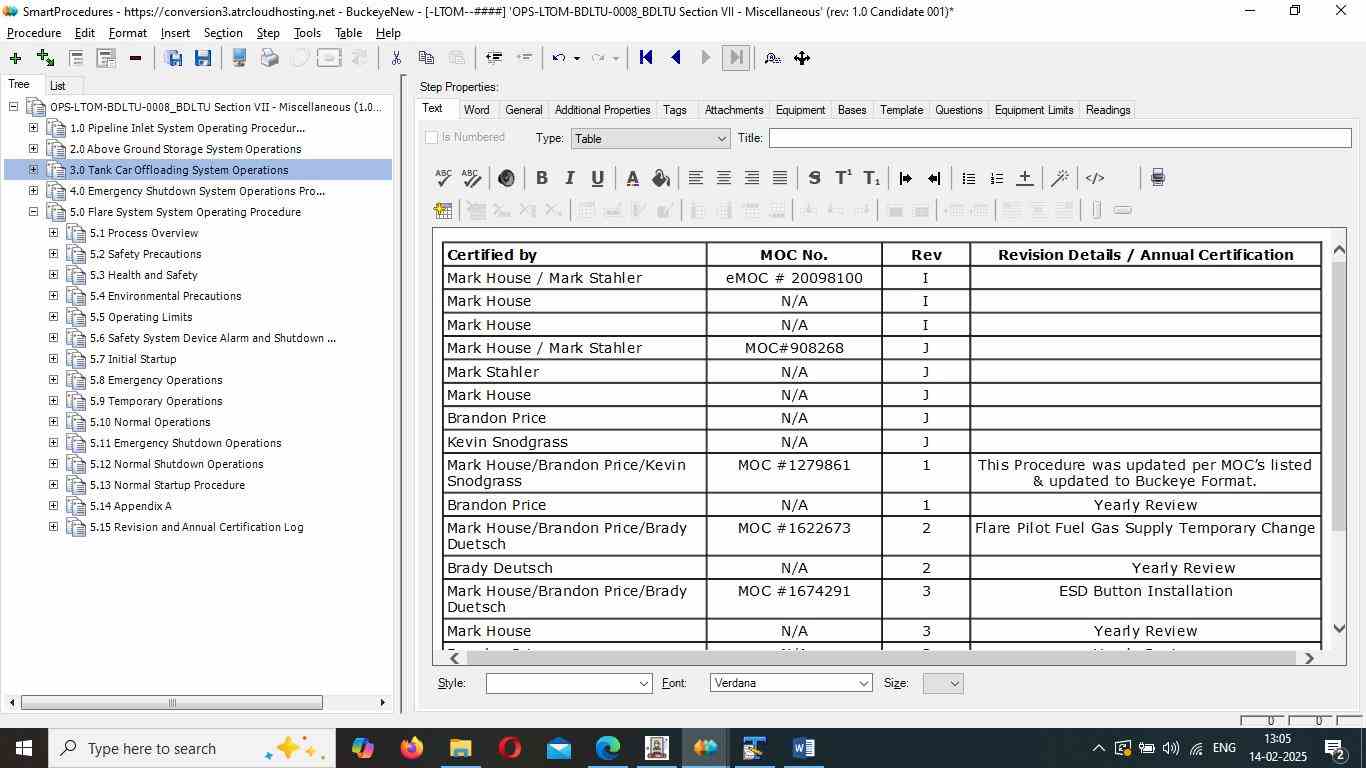The height and width of the screenshot is (768, 1366).
Task: Toggle Underline formatting in text editor
Action: [x=597, y=178]
